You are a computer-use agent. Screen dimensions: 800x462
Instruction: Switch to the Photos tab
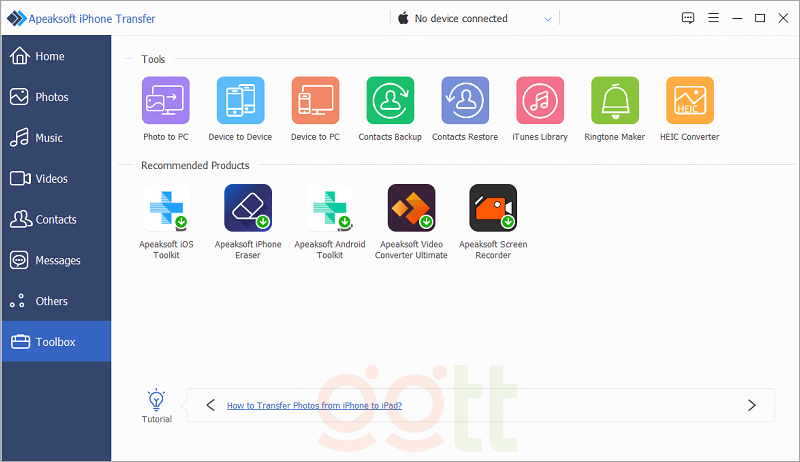(x=52, y=97)
